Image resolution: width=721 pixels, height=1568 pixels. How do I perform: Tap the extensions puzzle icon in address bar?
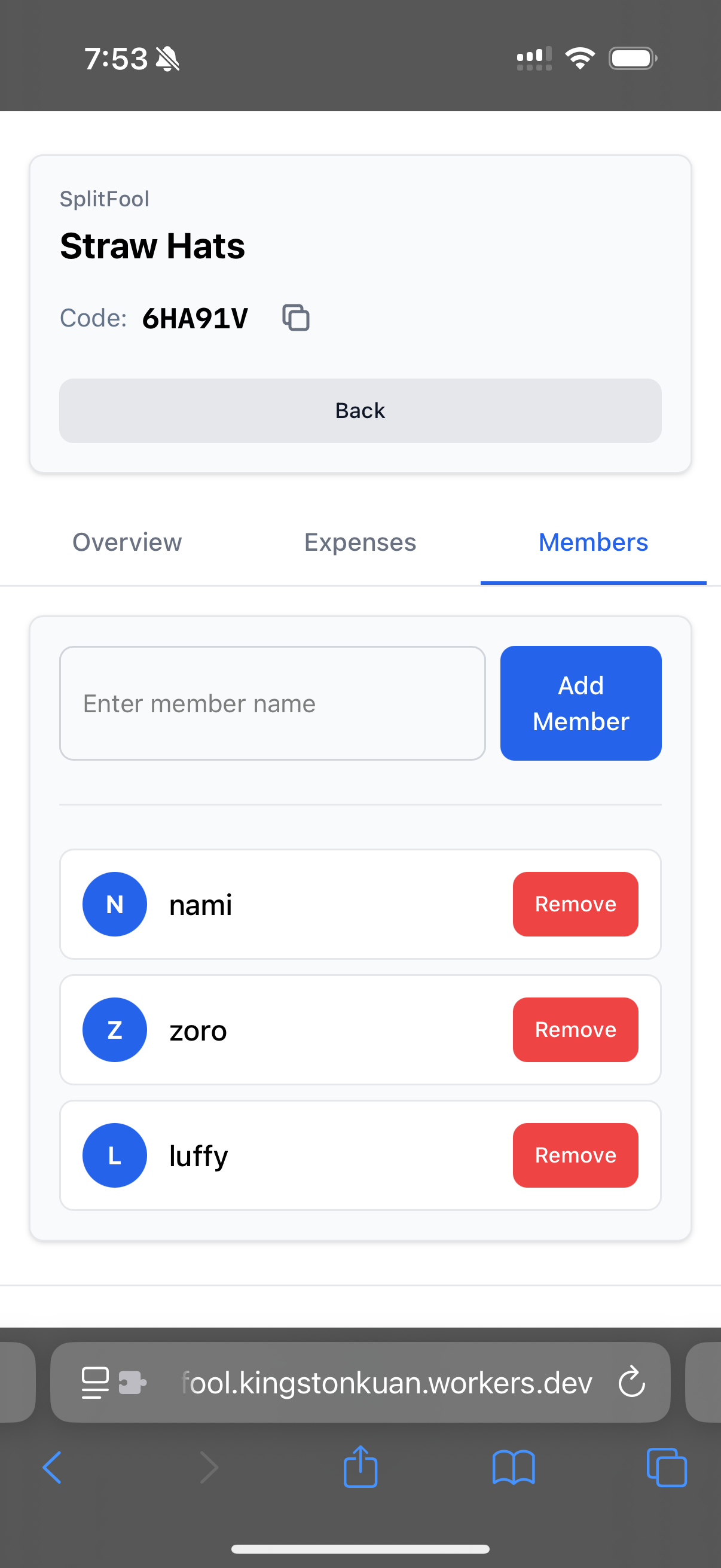(x=133, y=1383)
